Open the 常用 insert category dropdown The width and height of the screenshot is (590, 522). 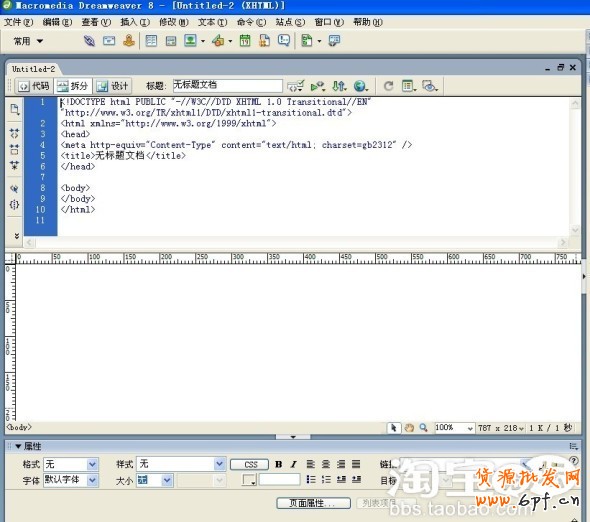[x=28, y=41]
